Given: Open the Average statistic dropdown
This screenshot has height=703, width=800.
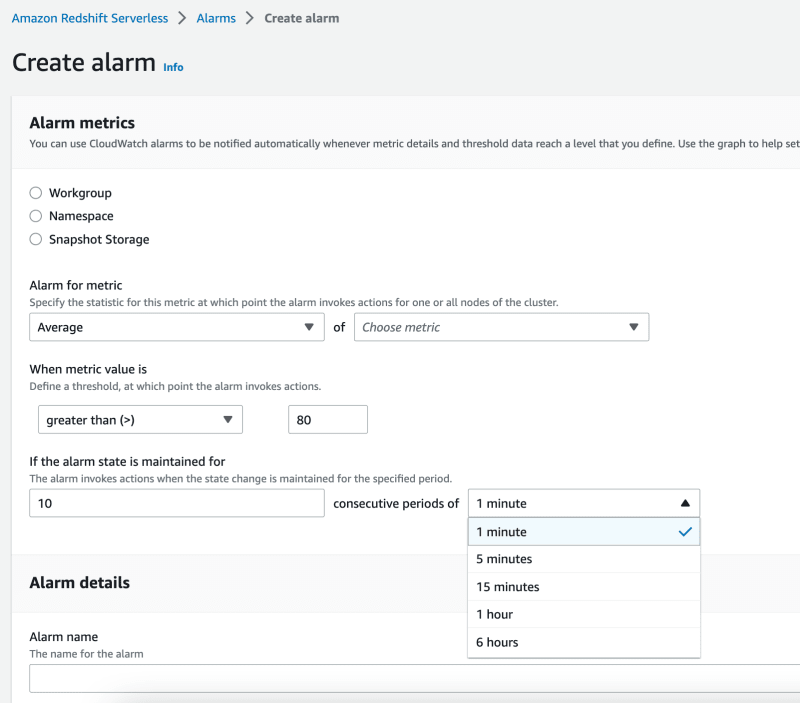Looking at the screenshot, I should coord(177,327).
